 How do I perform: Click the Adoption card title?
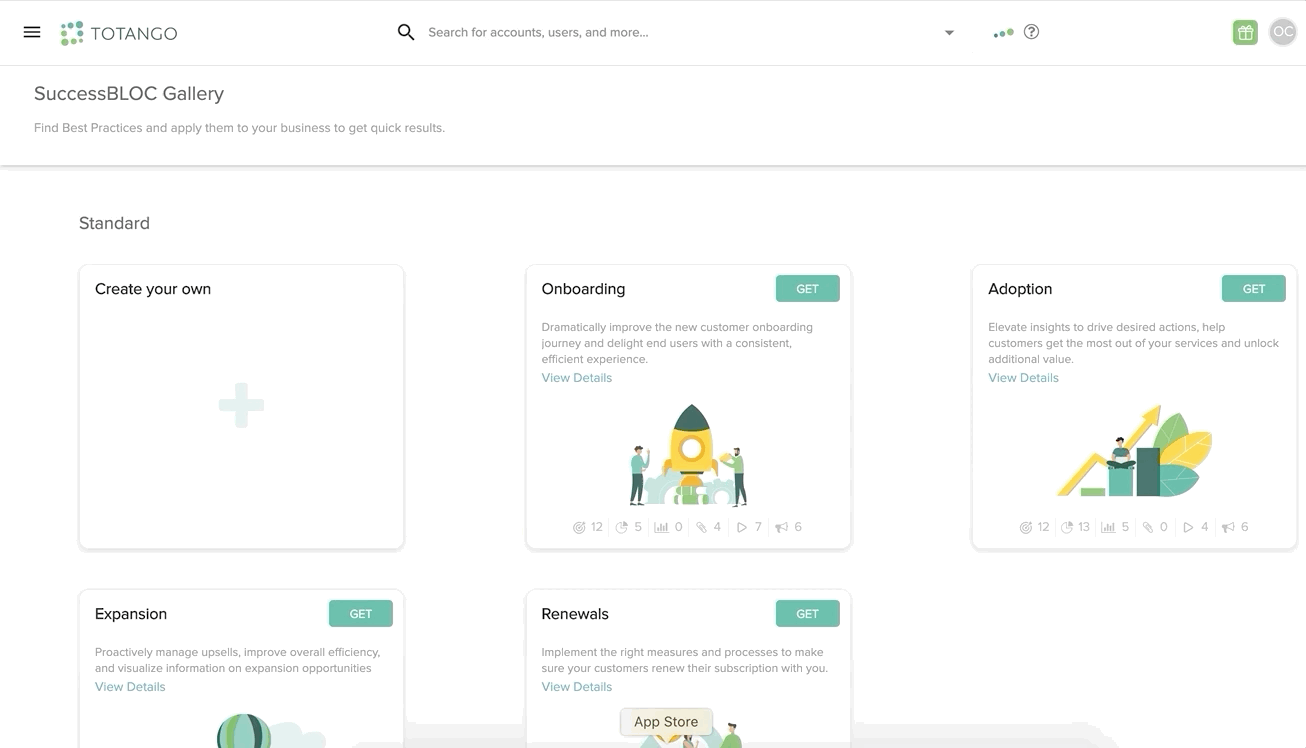1020,289
